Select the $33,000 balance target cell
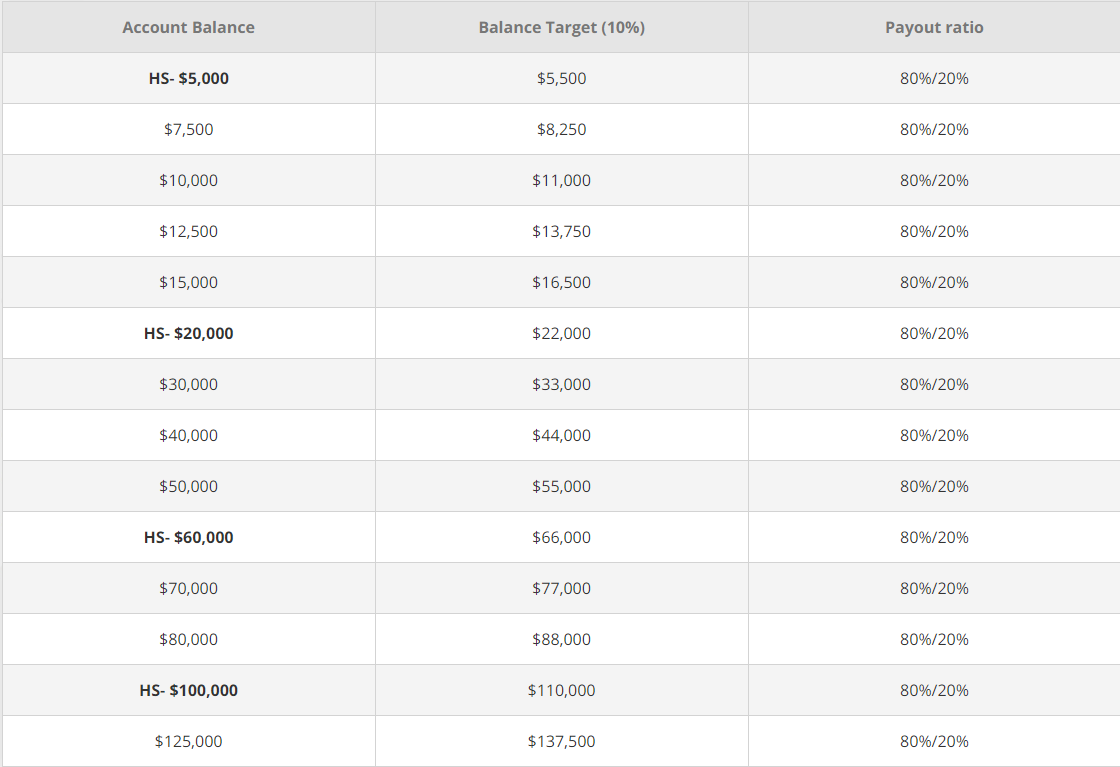 coord(561,384)
